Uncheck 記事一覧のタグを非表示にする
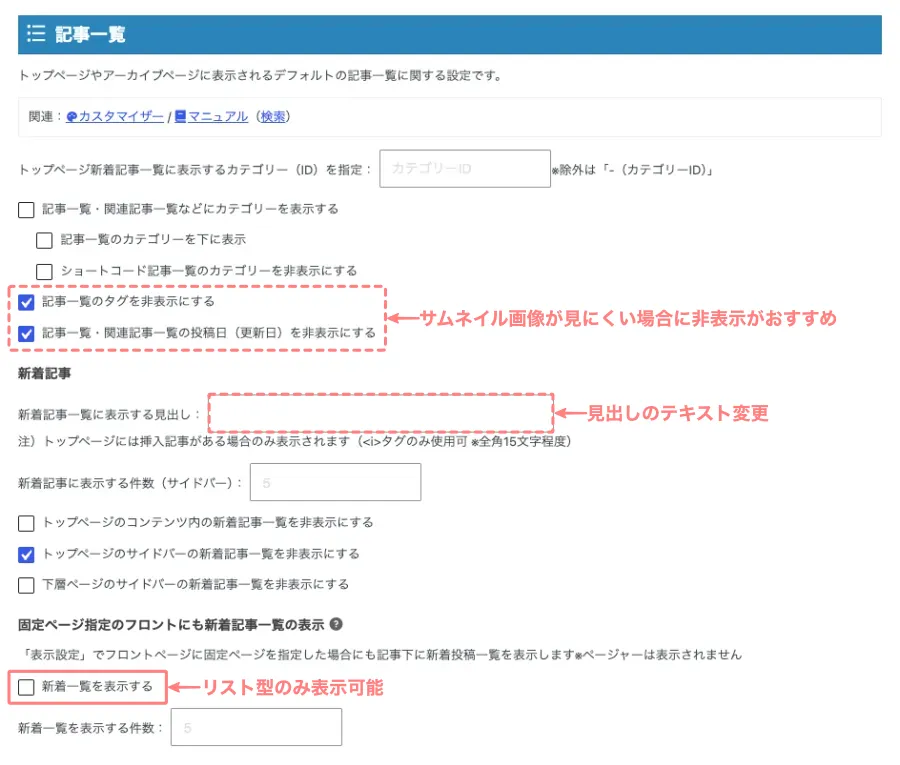Image resolution: width=900 pixels, height=765 pixels. (26, 302)
